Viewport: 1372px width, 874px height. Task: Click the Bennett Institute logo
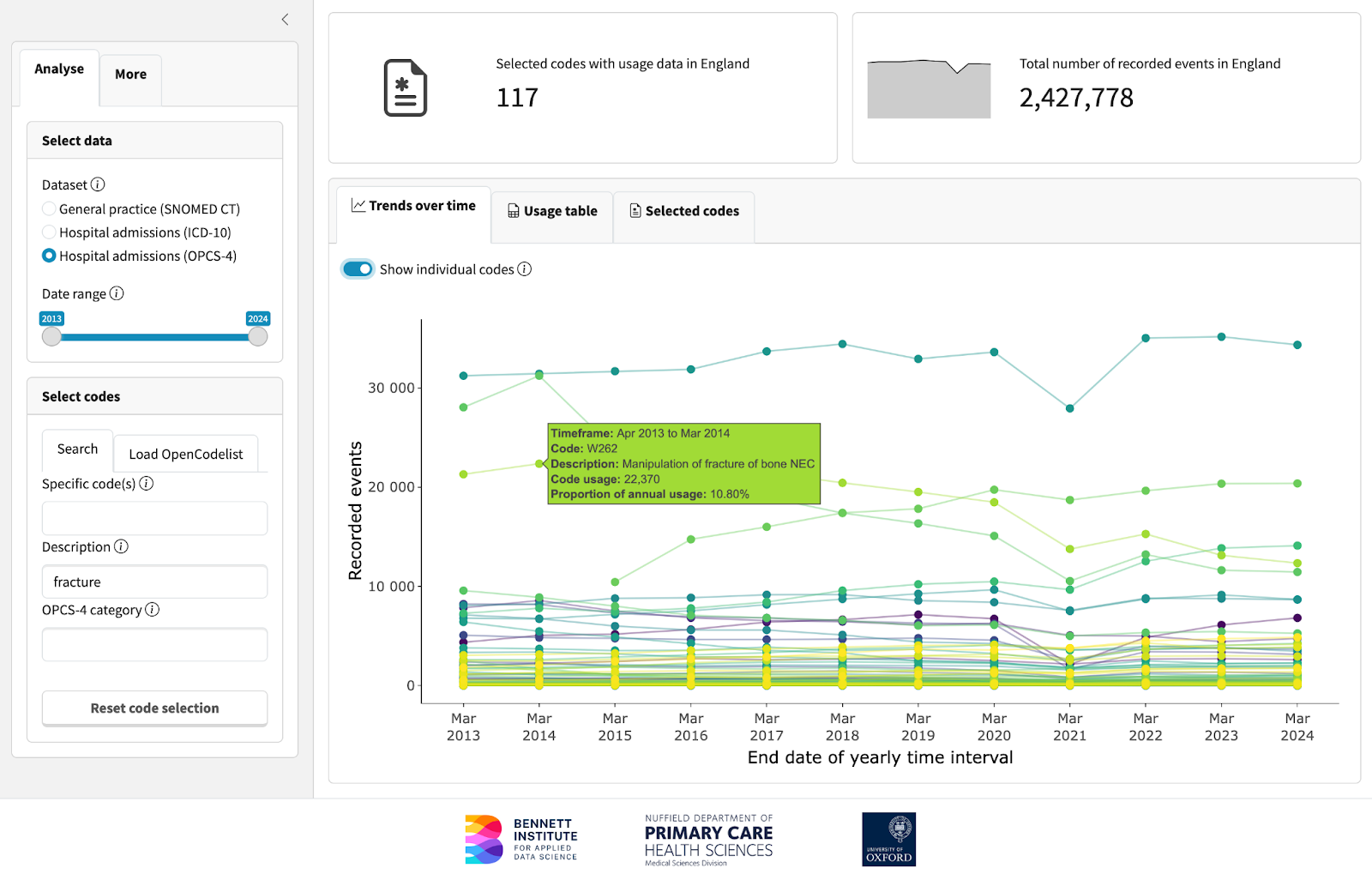point(521,839)
